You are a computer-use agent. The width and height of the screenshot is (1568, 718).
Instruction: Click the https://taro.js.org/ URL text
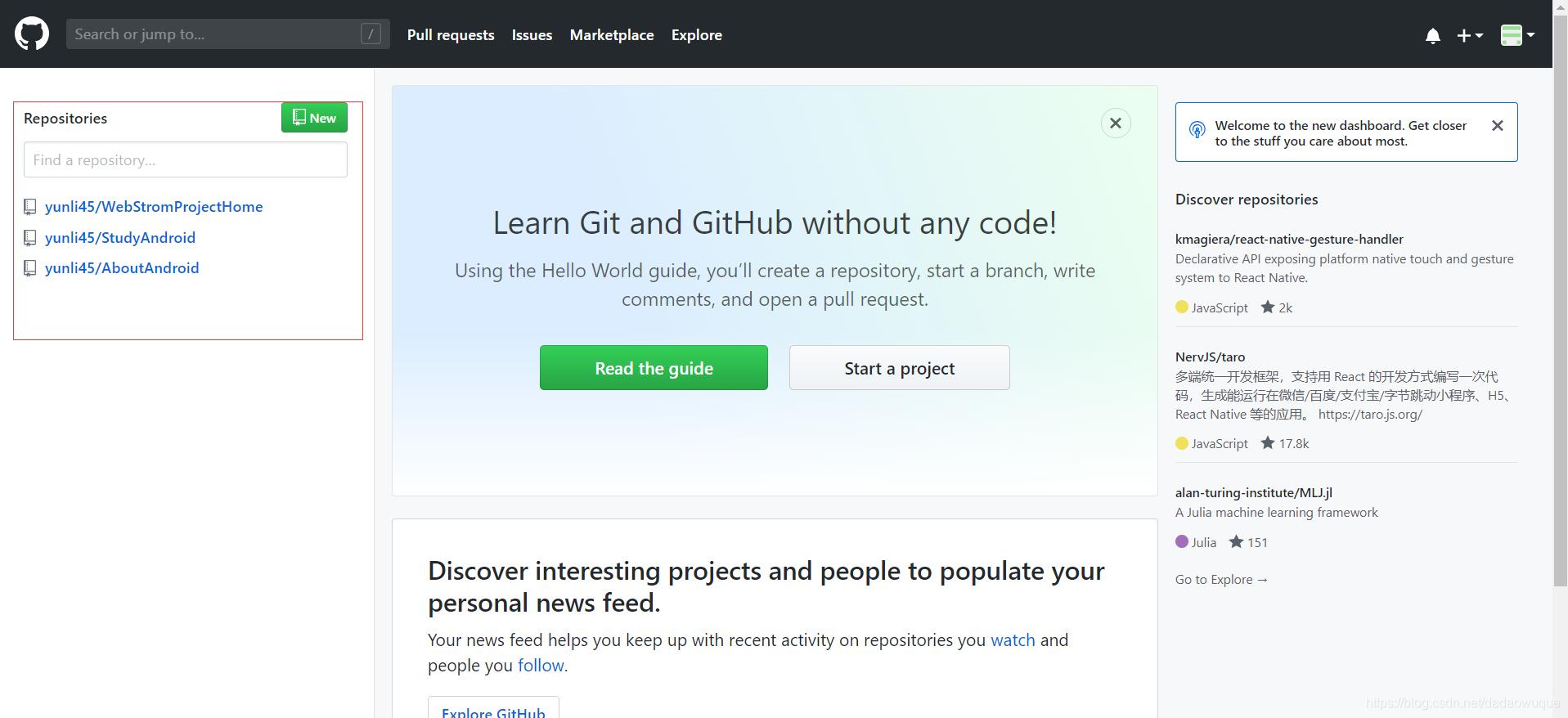pos(1370,415)
